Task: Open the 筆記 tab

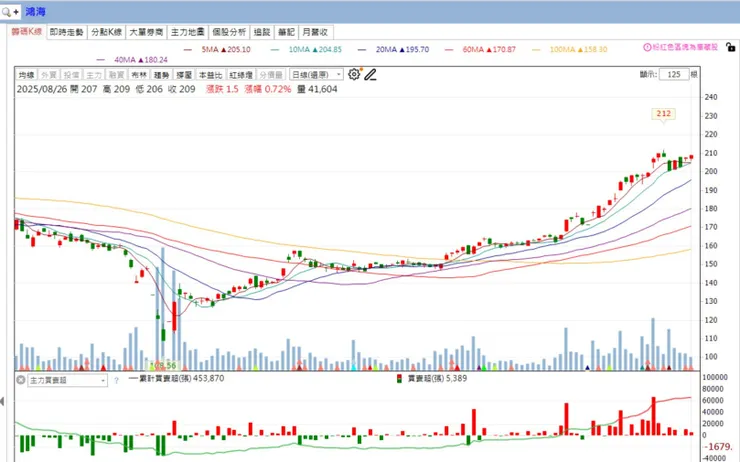Action: pos(286,32)
